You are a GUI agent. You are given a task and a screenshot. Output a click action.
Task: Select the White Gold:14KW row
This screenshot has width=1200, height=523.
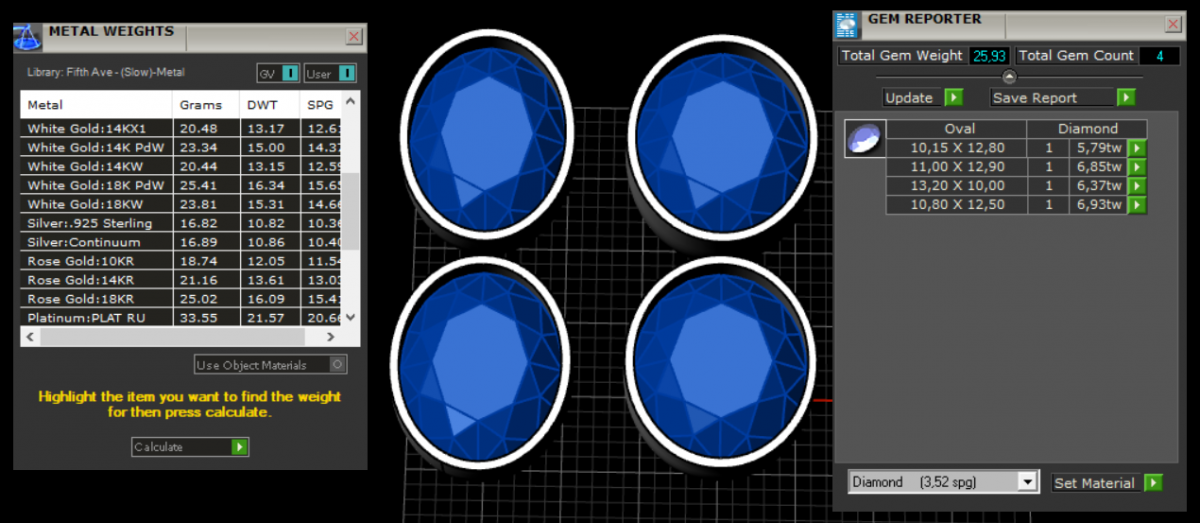(x=181, y=166)
